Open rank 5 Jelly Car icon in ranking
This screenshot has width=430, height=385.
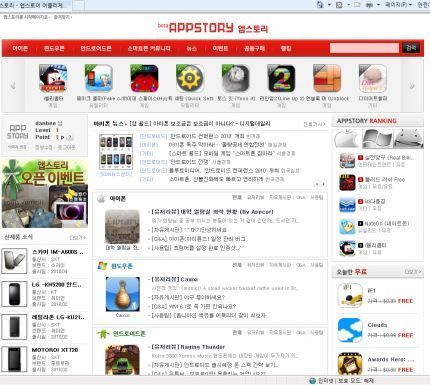[x=347, y=248]
